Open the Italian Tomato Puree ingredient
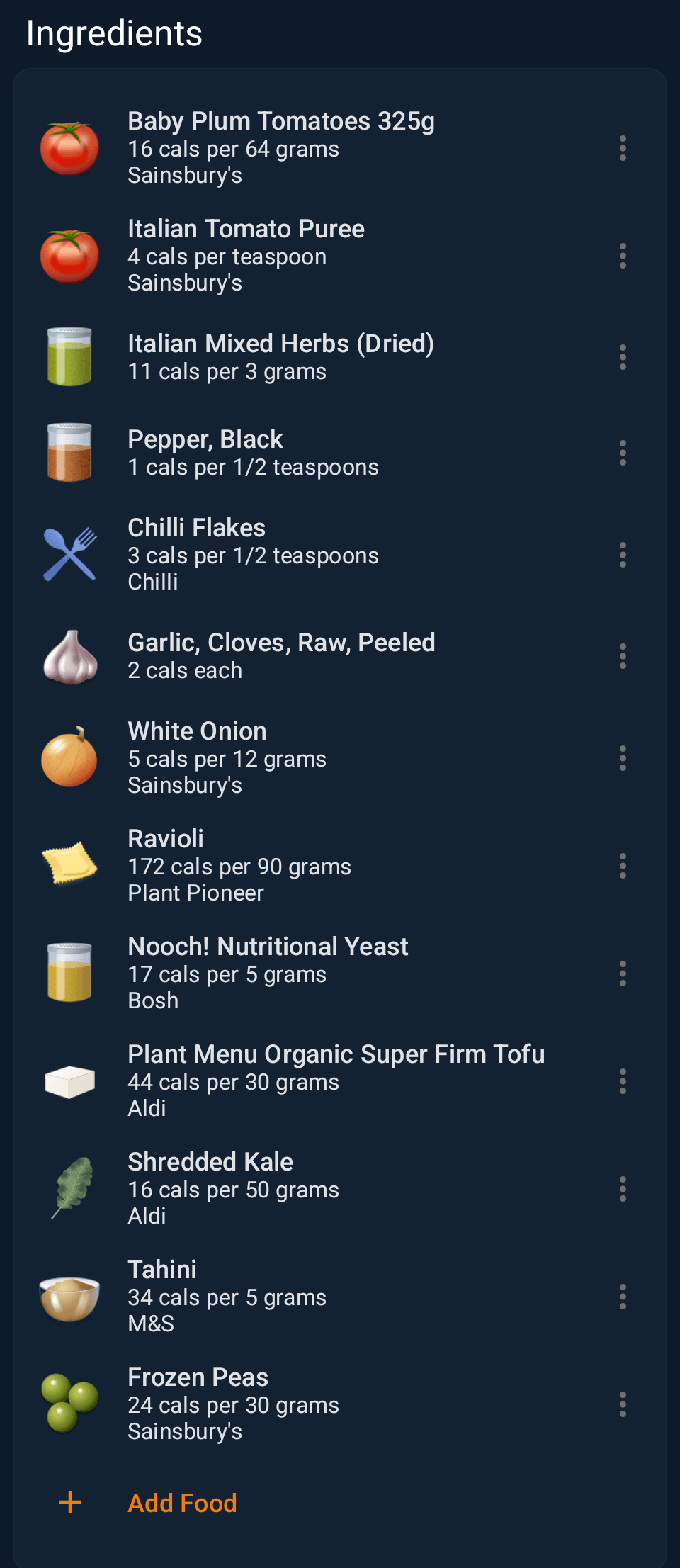 [x=246, y=255]
